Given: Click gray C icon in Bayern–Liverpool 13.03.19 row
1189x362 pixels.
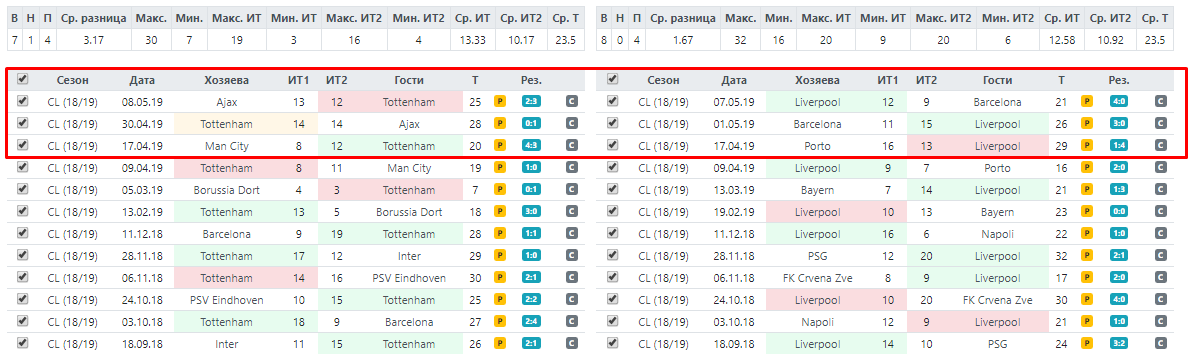Looking at the screenshot, I should 1159,190.
